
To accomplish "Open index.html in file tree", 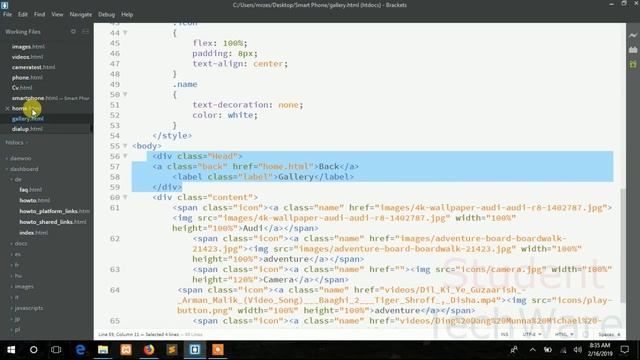I will [33, 232].
